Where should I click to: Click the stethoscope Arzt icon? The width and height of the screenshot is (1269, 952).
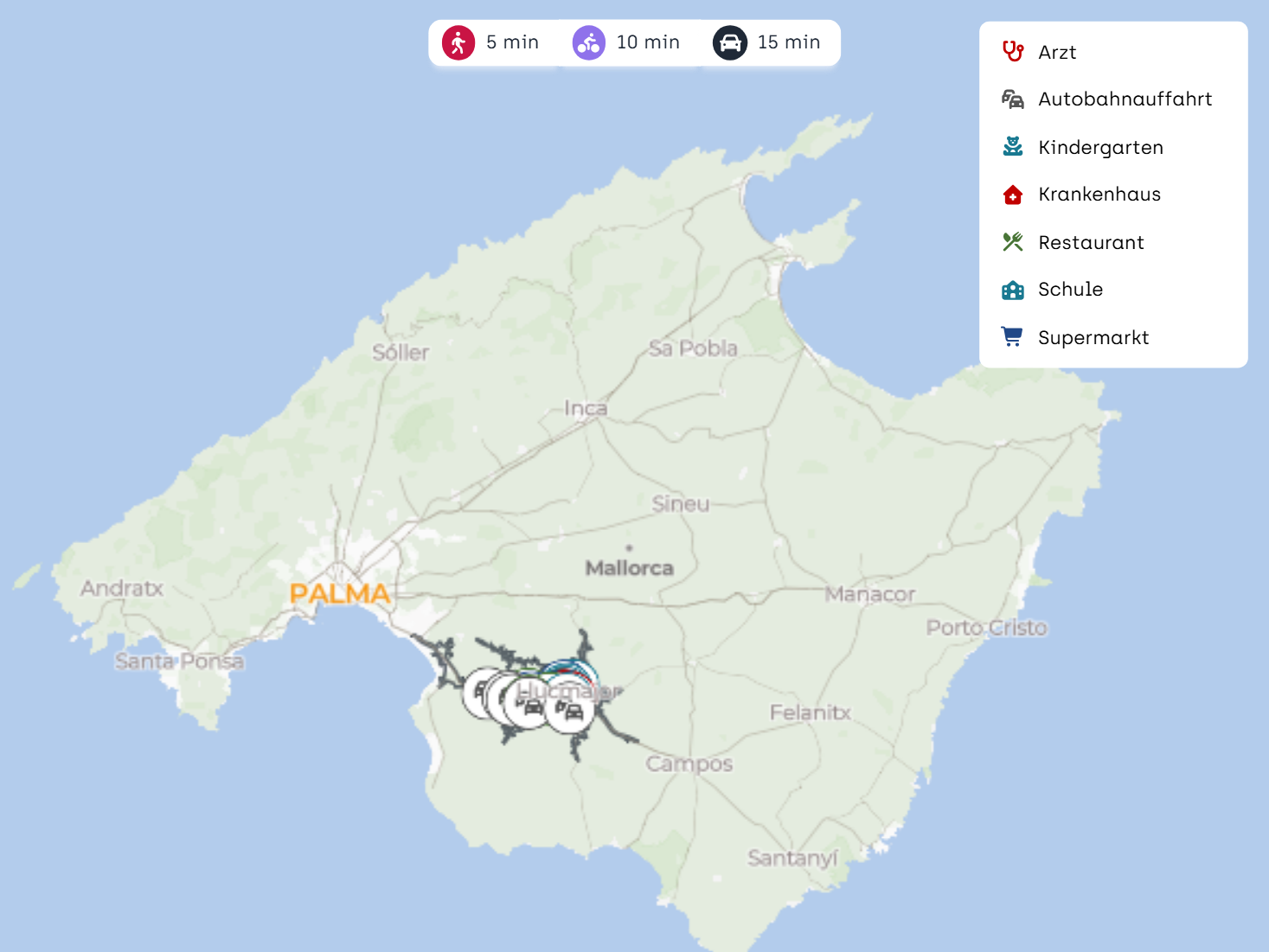pyautogui.click(x=1012, y=52)
